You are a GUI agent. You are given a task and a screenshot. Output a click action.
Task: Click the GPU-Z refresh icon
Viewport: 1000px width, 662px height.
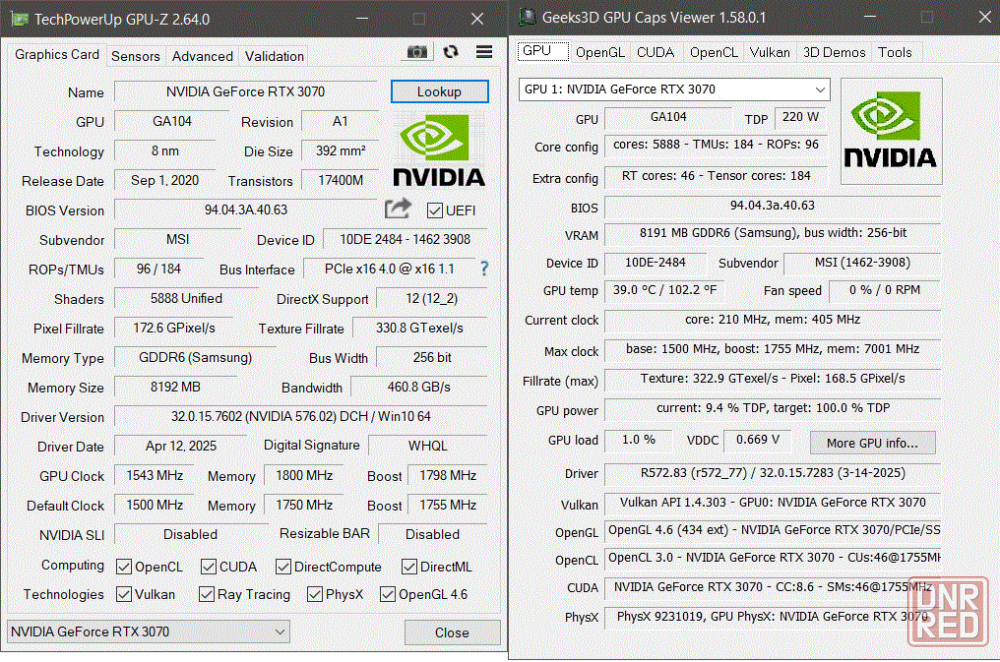(x=451, y=52)
